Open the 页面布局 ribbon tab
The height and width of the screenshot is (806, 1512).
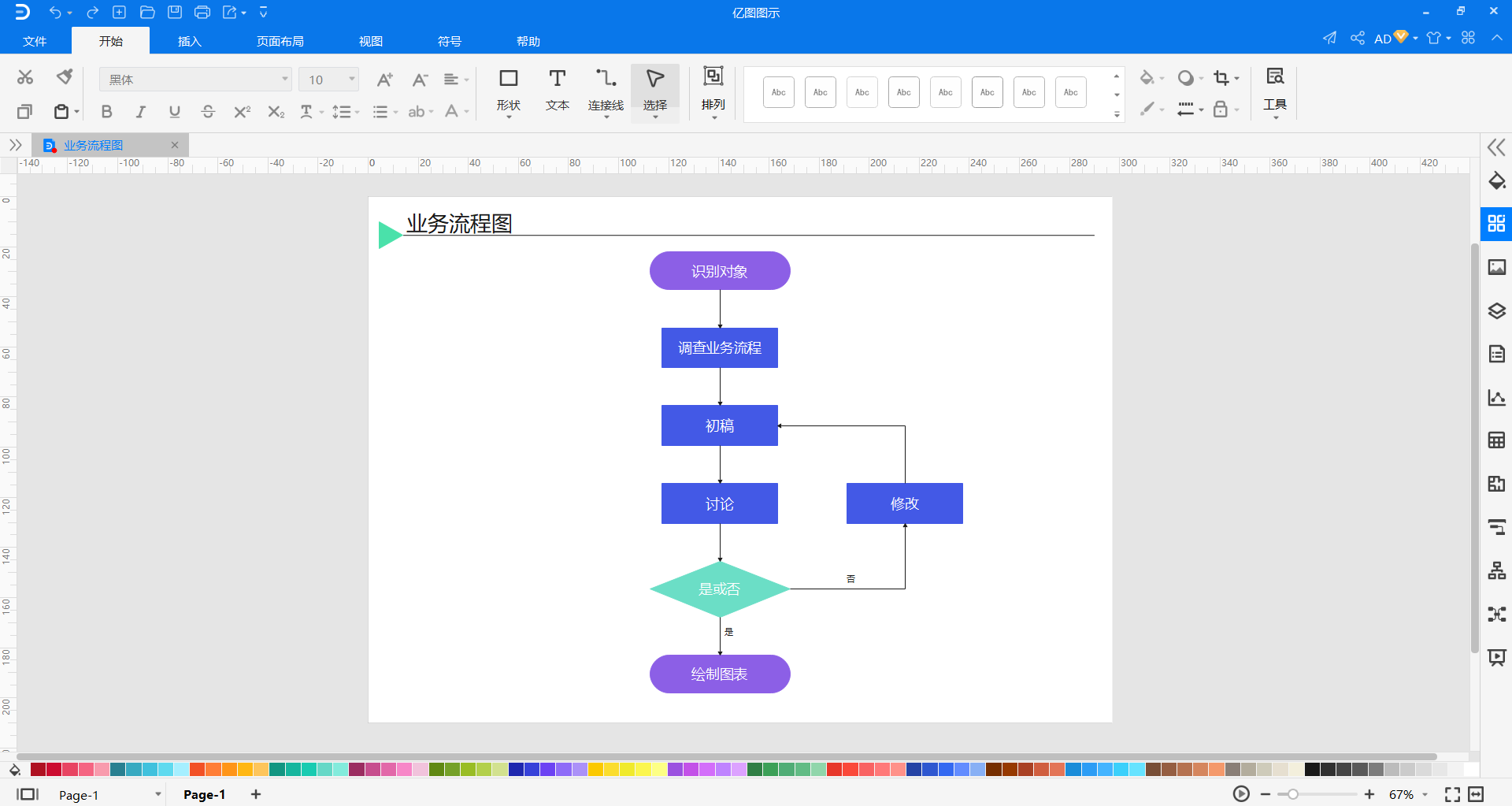pyautogui.click(x=280, y=41)
